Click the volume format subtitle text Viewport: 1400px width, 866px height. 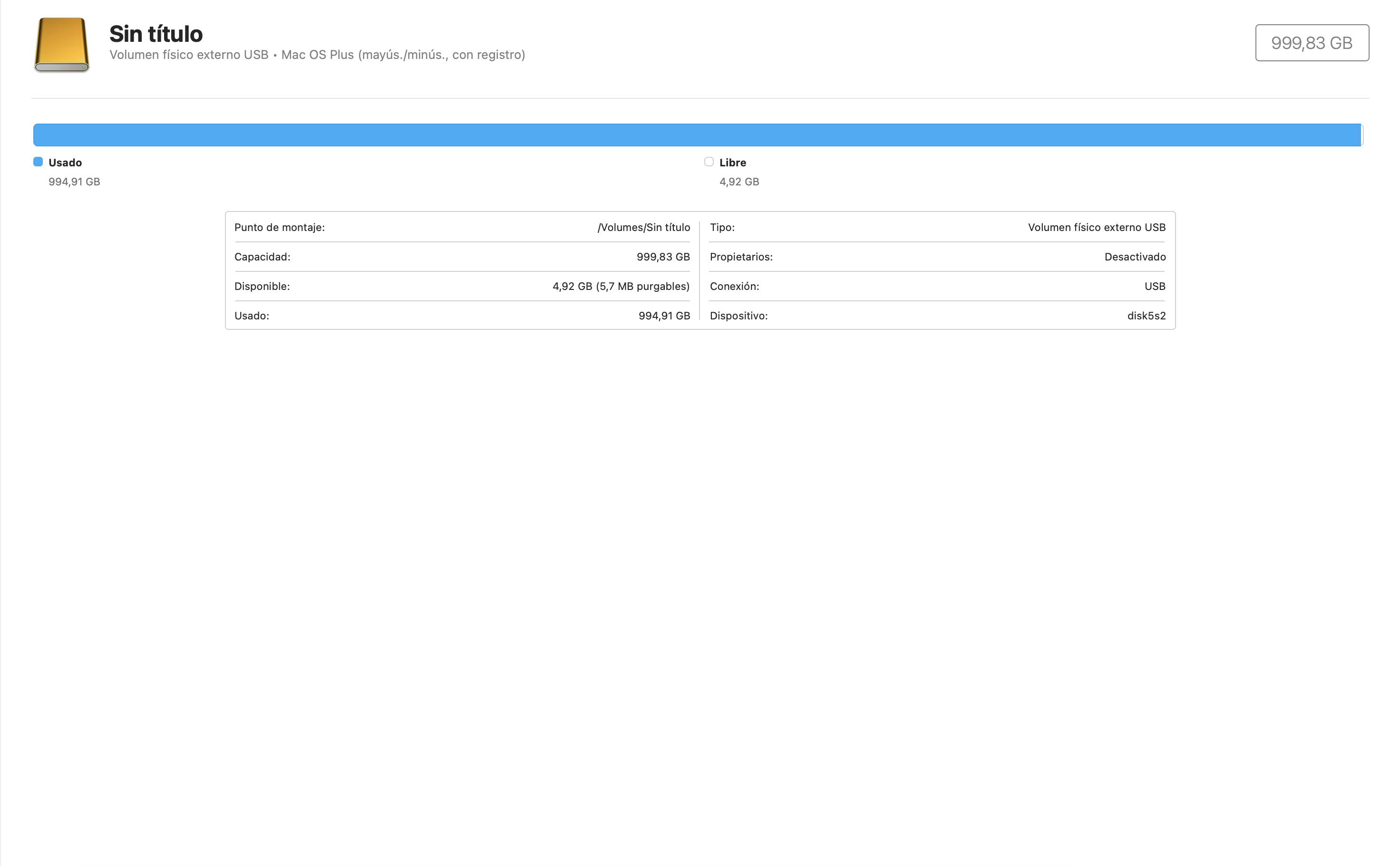point(317,55)
